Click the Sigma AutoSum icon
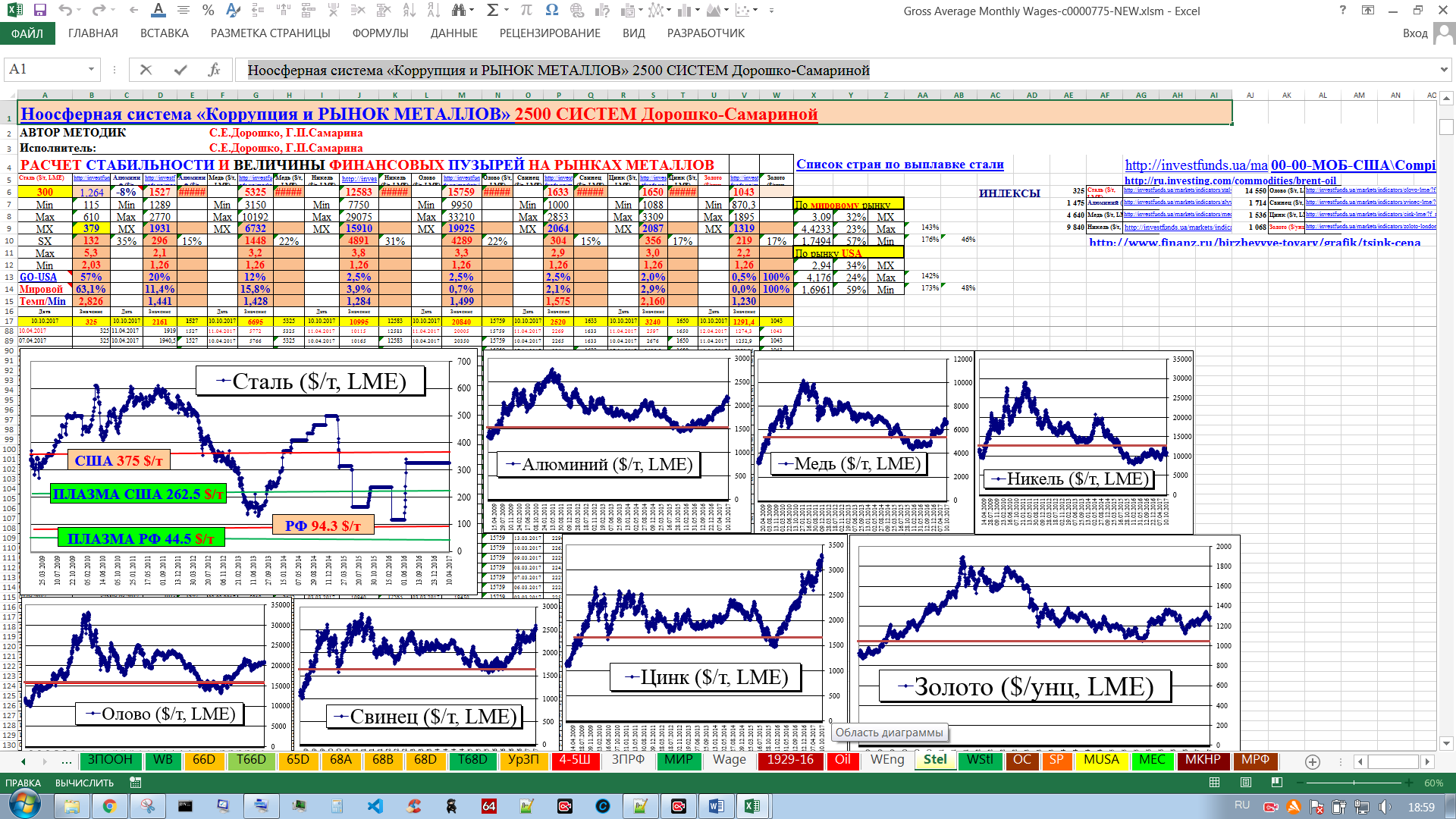Viewport: 1456px width, 819px height. tap(492, 11)
